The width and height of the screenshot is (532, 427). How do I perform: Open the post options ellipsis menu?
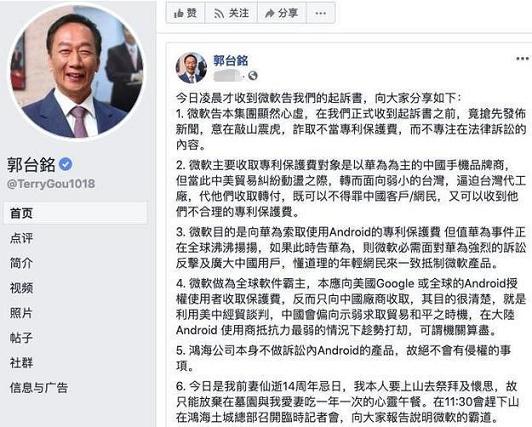click(522, 59)
